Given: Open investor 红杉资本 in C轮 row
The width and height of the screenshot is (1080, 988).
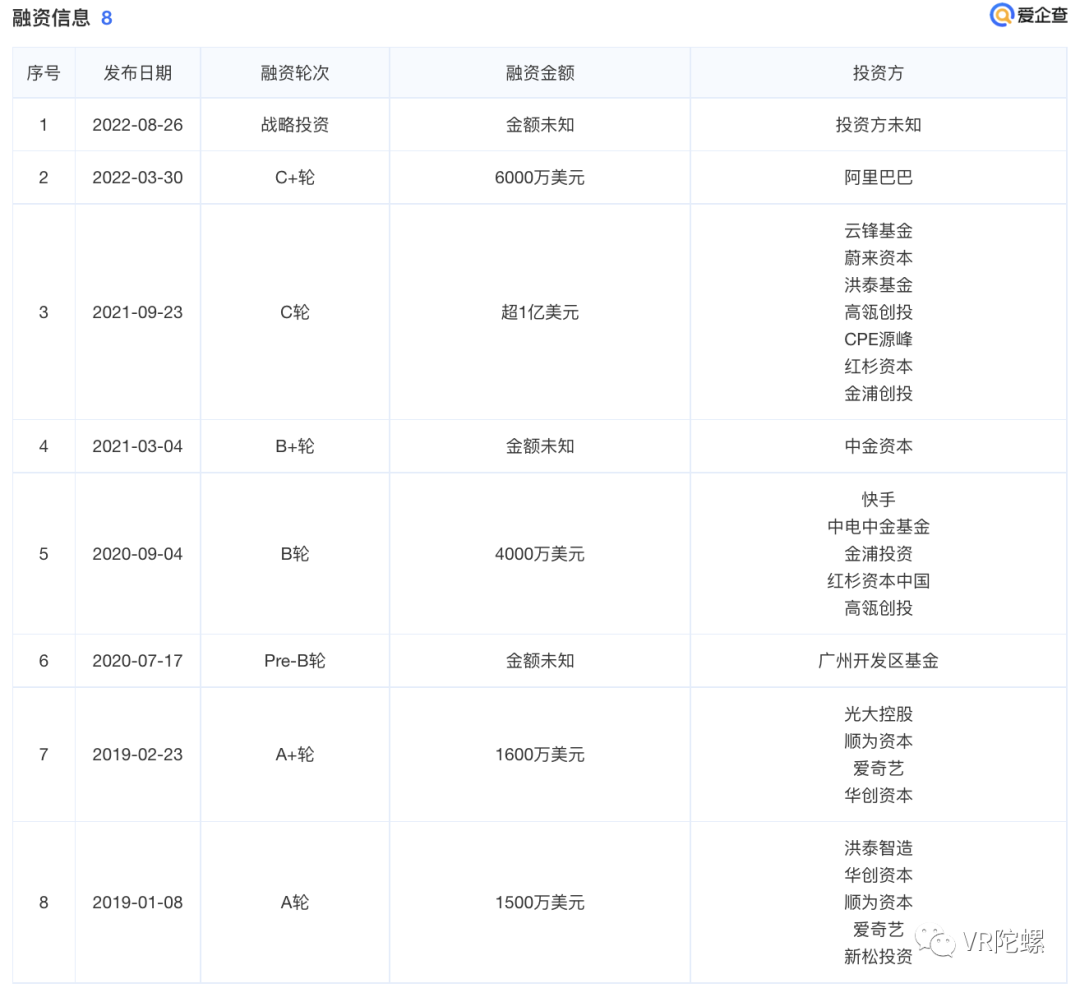Looking at the screenshot, I should click(878, 367).
